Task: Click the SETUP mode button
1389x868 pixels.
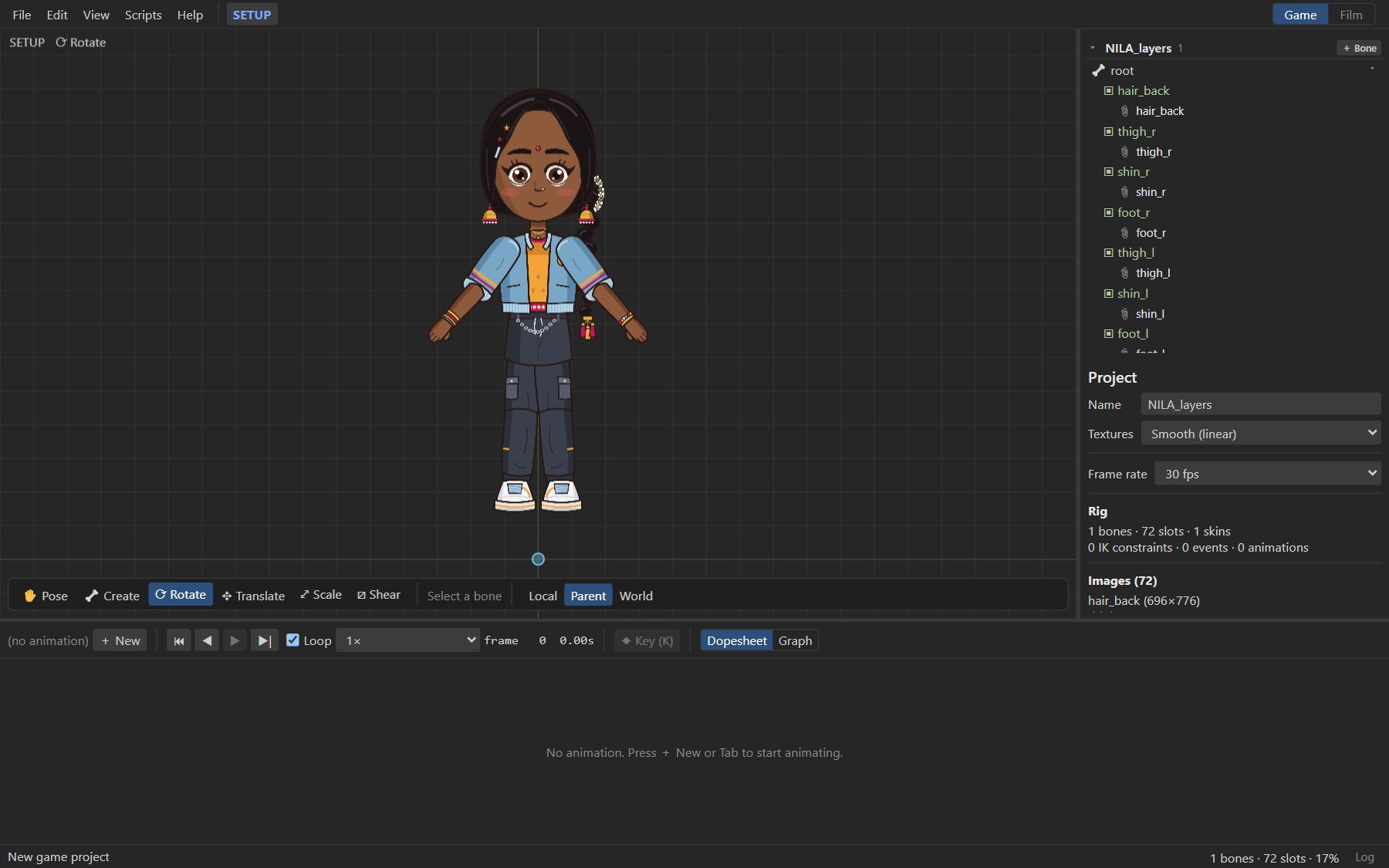Action: click(252, 15)
